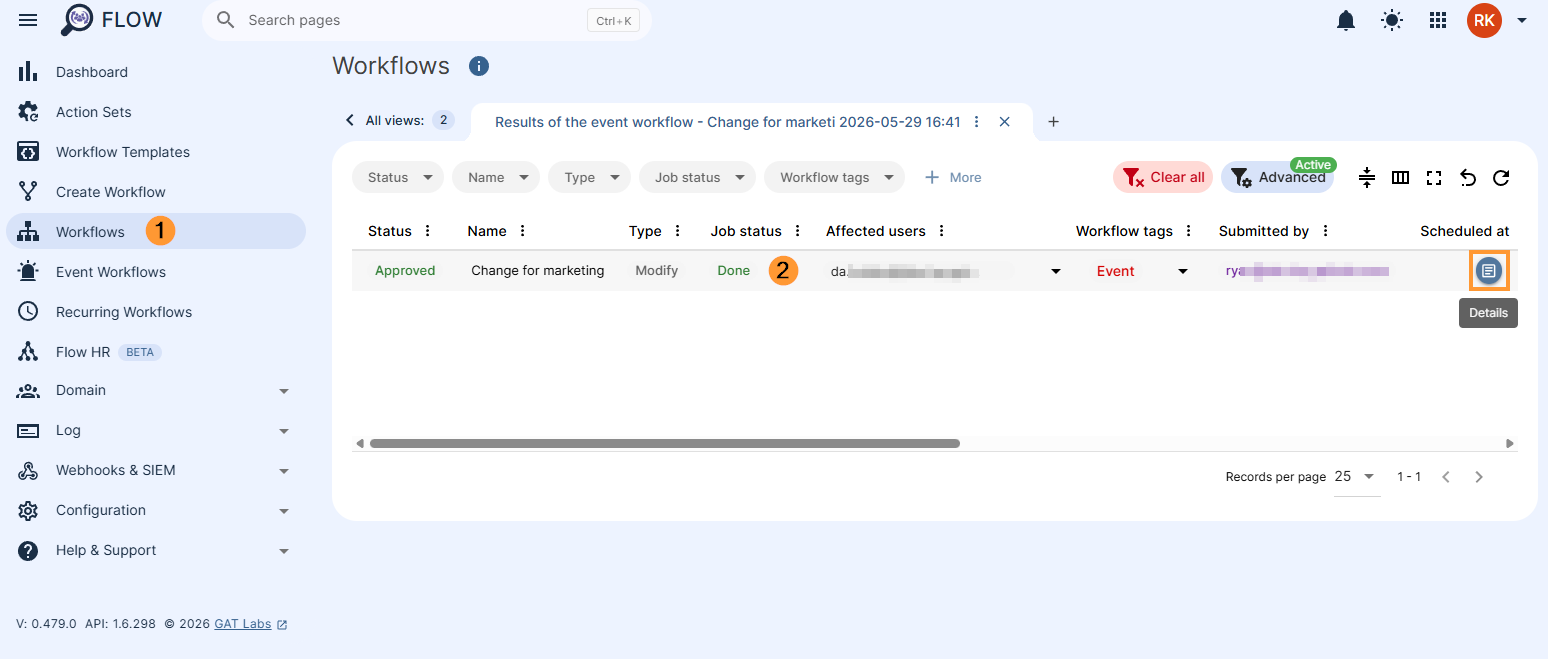Click Clear all filters button

click(x=1163, y=177)
